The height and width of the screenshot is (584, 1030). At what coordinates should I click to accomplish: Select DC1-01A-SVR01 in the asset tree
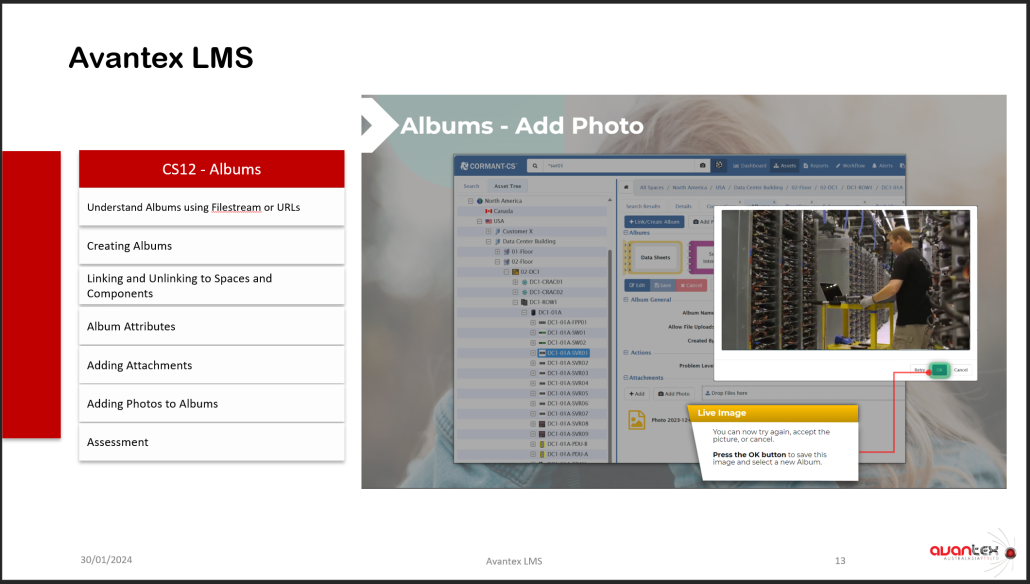(x=567, y=353)
